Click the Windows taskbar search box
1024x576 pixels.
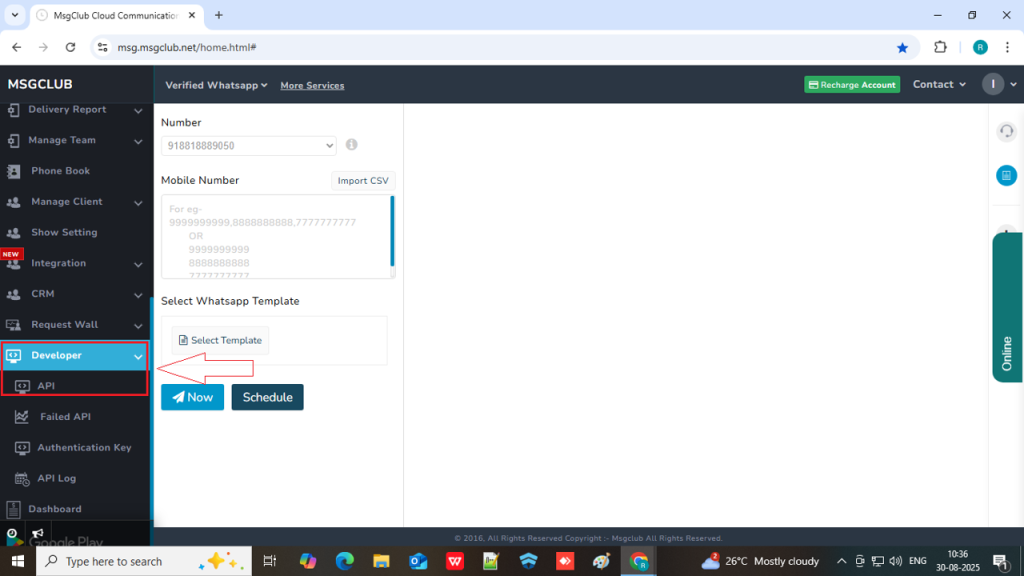point(144,561)
